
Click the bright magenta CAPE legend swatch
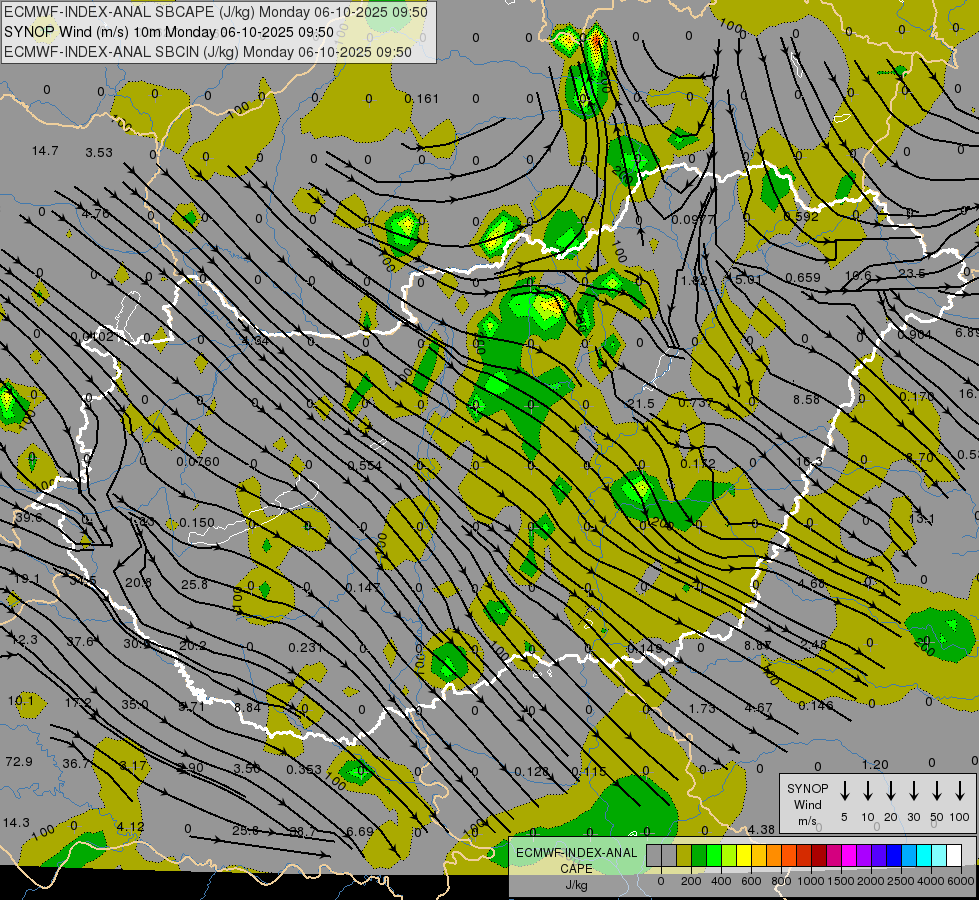849,856
